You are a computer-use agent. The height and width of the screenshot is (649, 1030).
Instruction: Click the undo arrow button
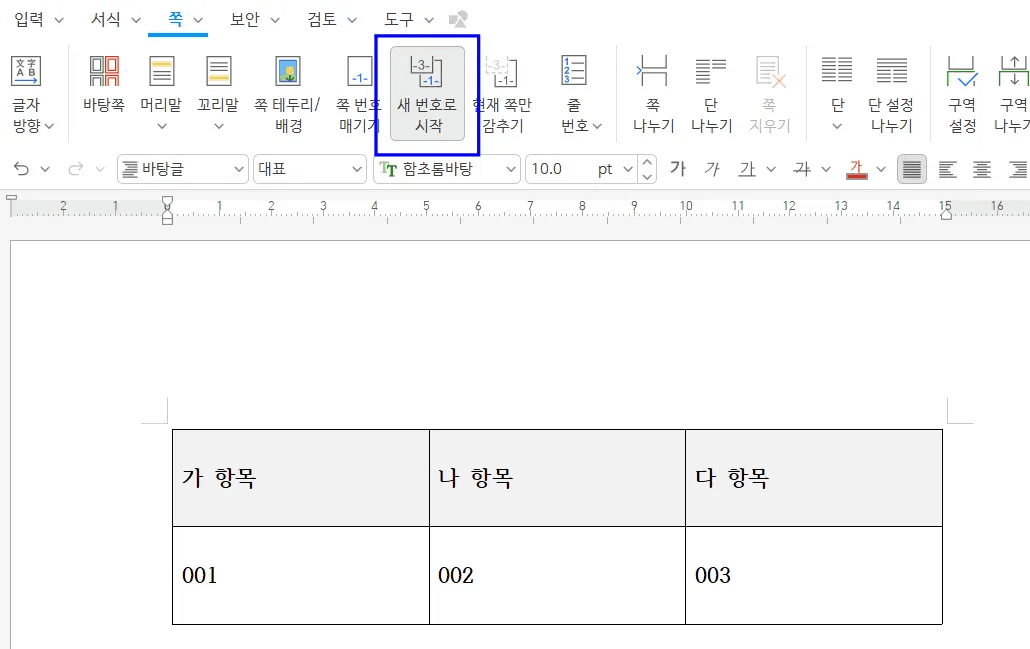(x=19, y=169)
